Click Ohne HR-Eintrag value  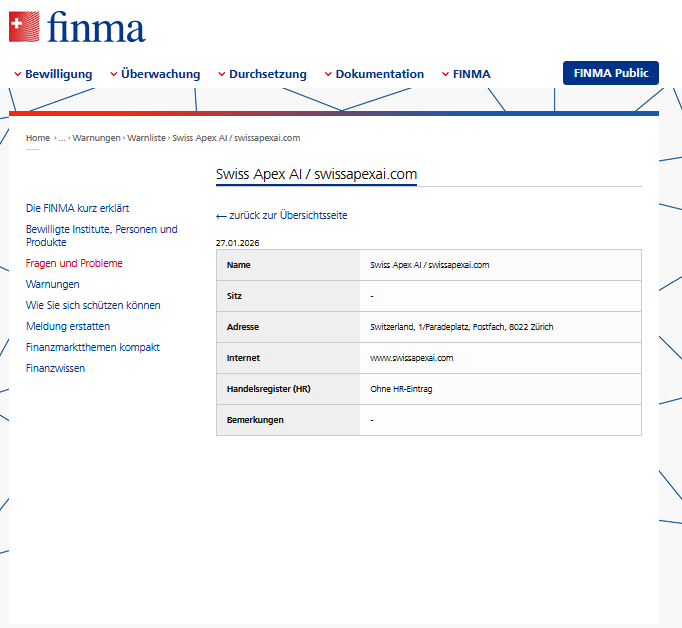tap(401, 389)
